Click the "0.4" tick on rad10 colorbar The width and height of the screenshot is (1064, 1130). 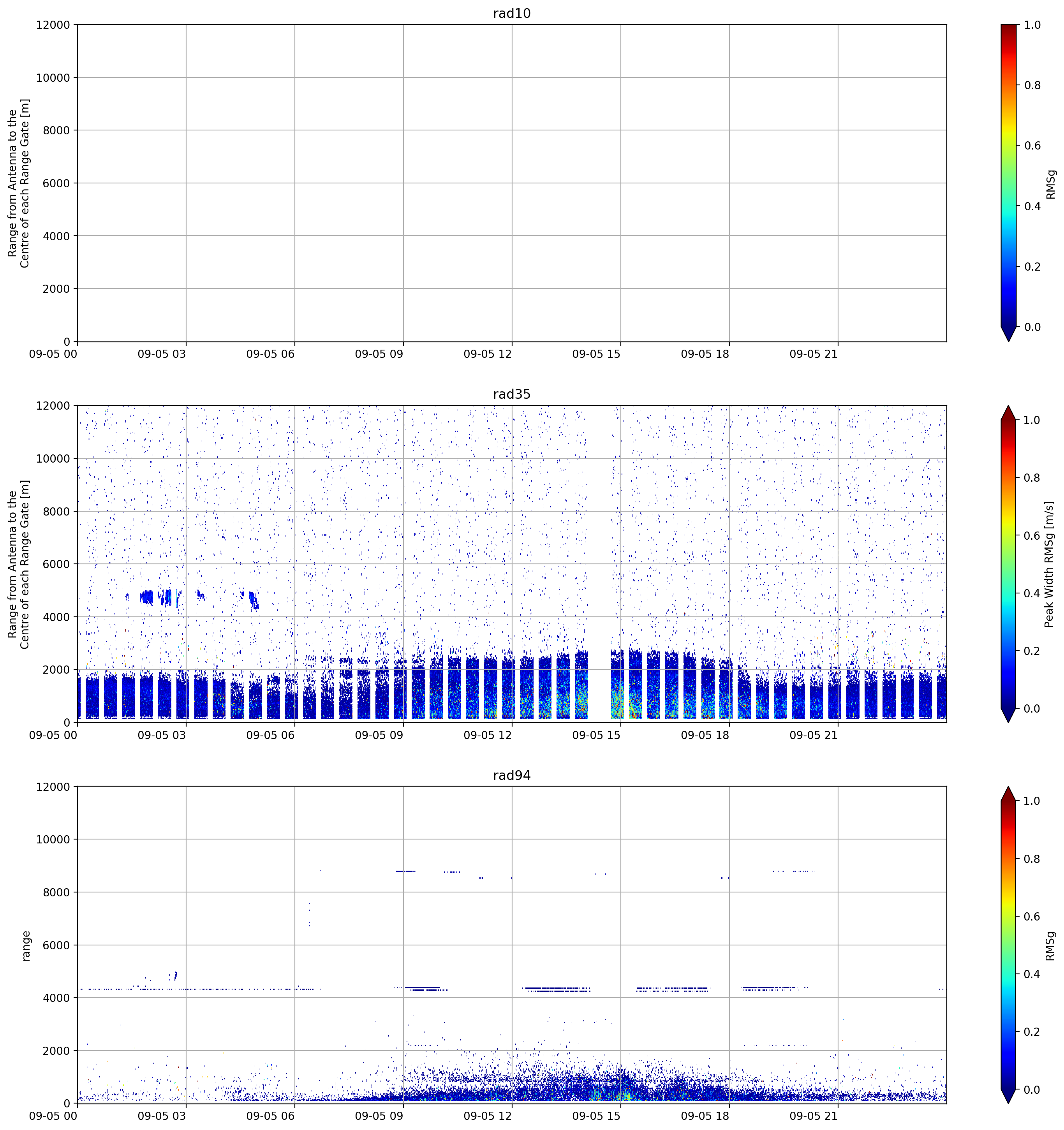tap(1032, 206)
